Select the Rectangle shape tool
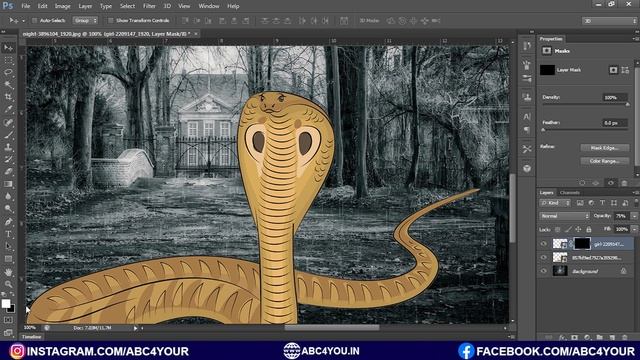 pos(8,259)
